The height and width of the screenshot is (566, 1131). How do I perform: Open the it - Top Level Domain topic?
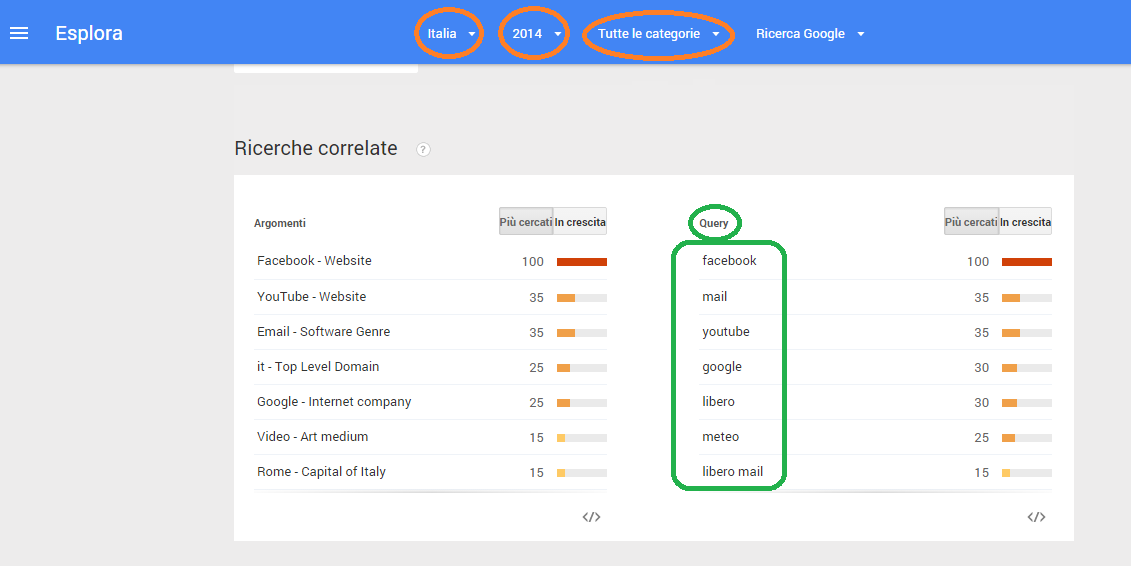tap(318, 366)
